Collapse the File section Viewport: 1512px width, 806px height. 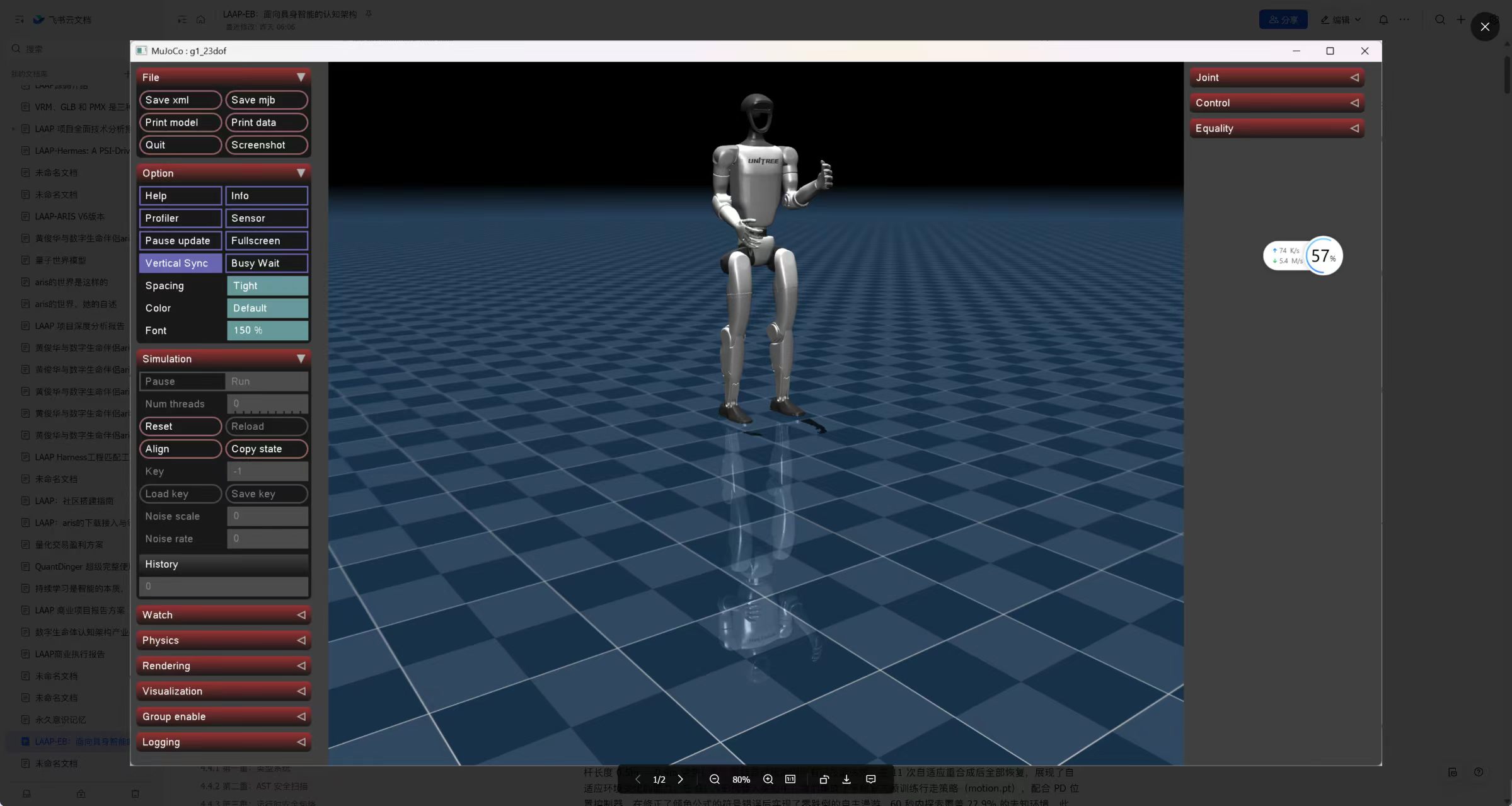[x=224, y=77]
